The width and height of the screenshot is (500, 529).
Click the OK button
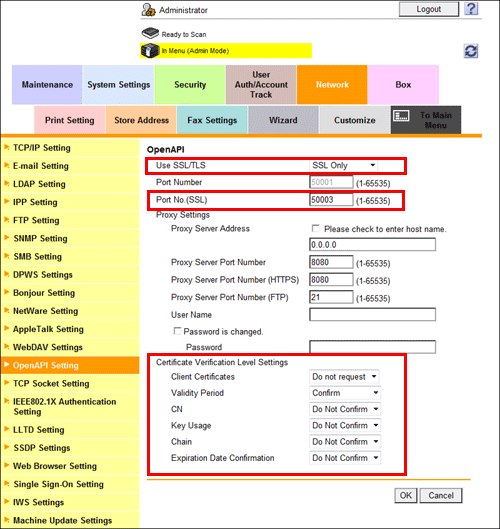pos(406,495)
